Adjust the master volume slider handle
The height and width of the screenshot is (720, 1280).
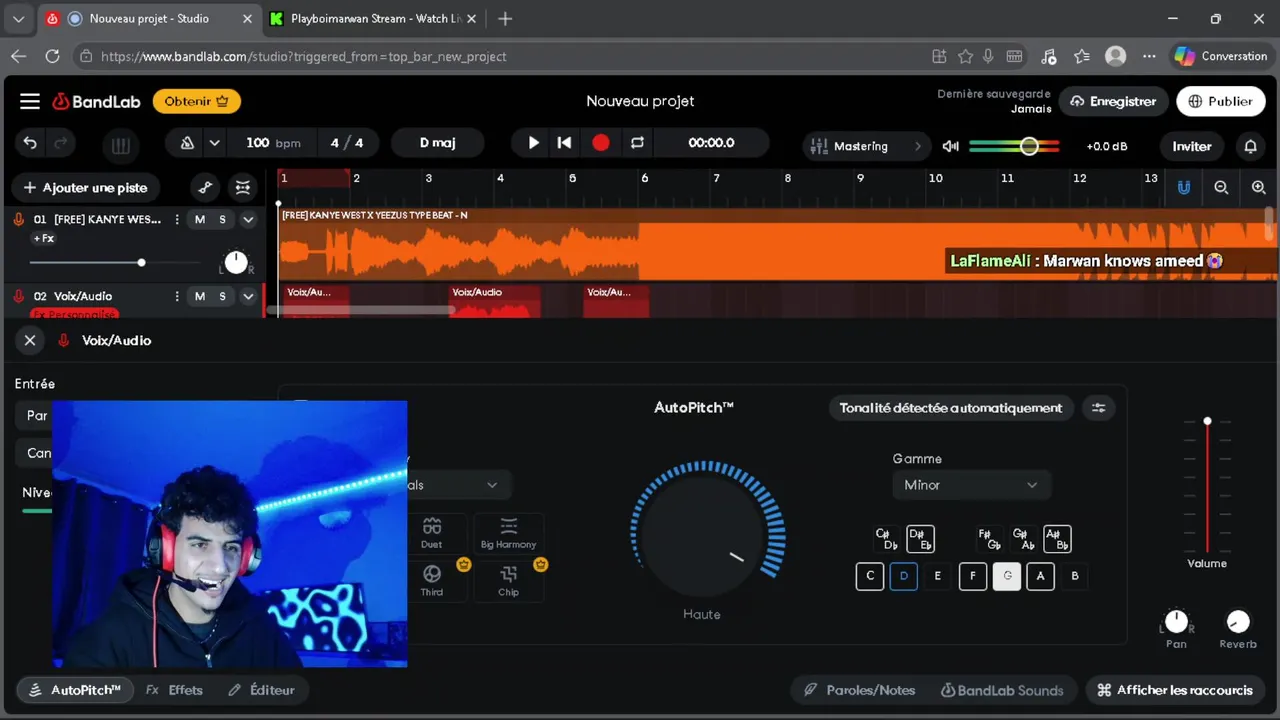[x=1029, y=146]
